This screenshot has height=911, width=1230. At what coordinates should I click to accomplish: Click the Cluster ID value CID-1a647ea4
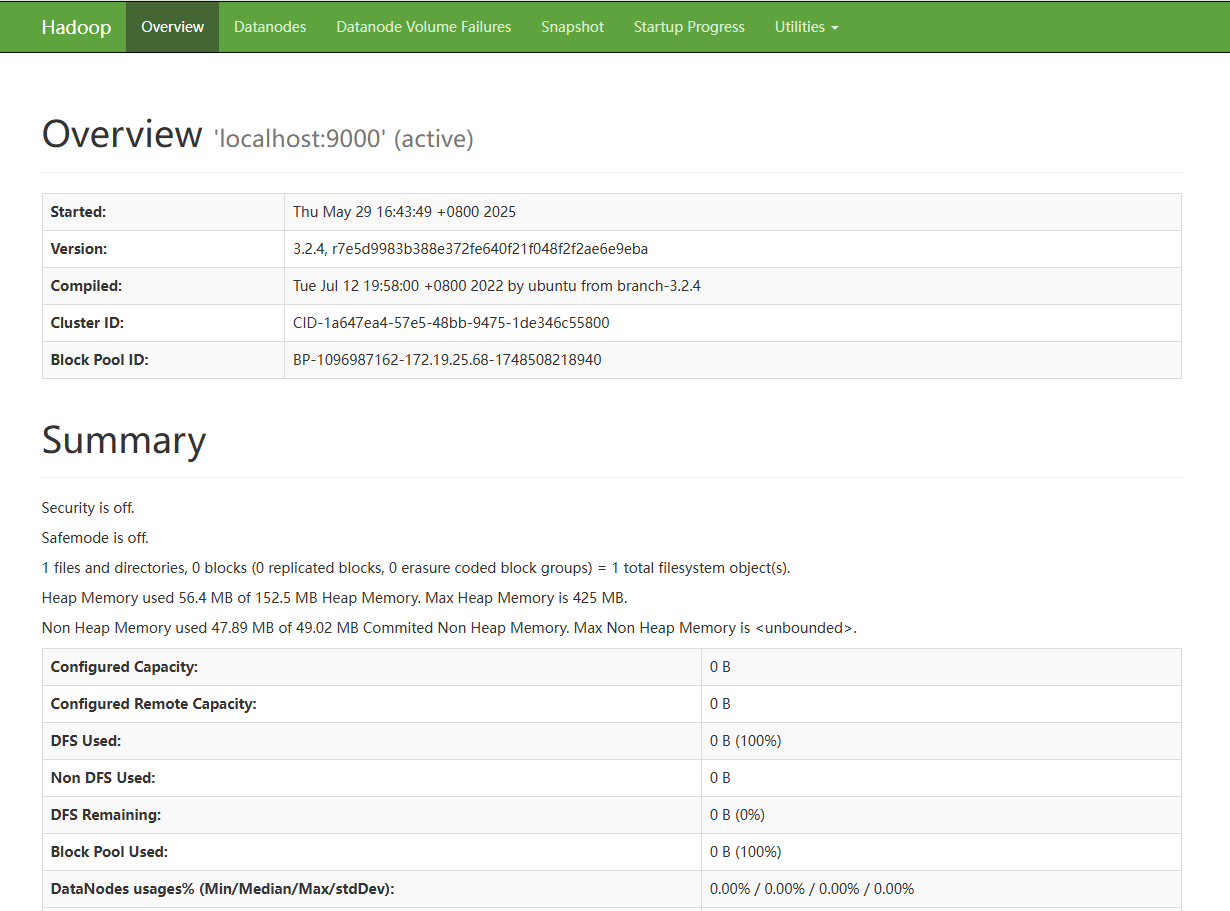451,323
